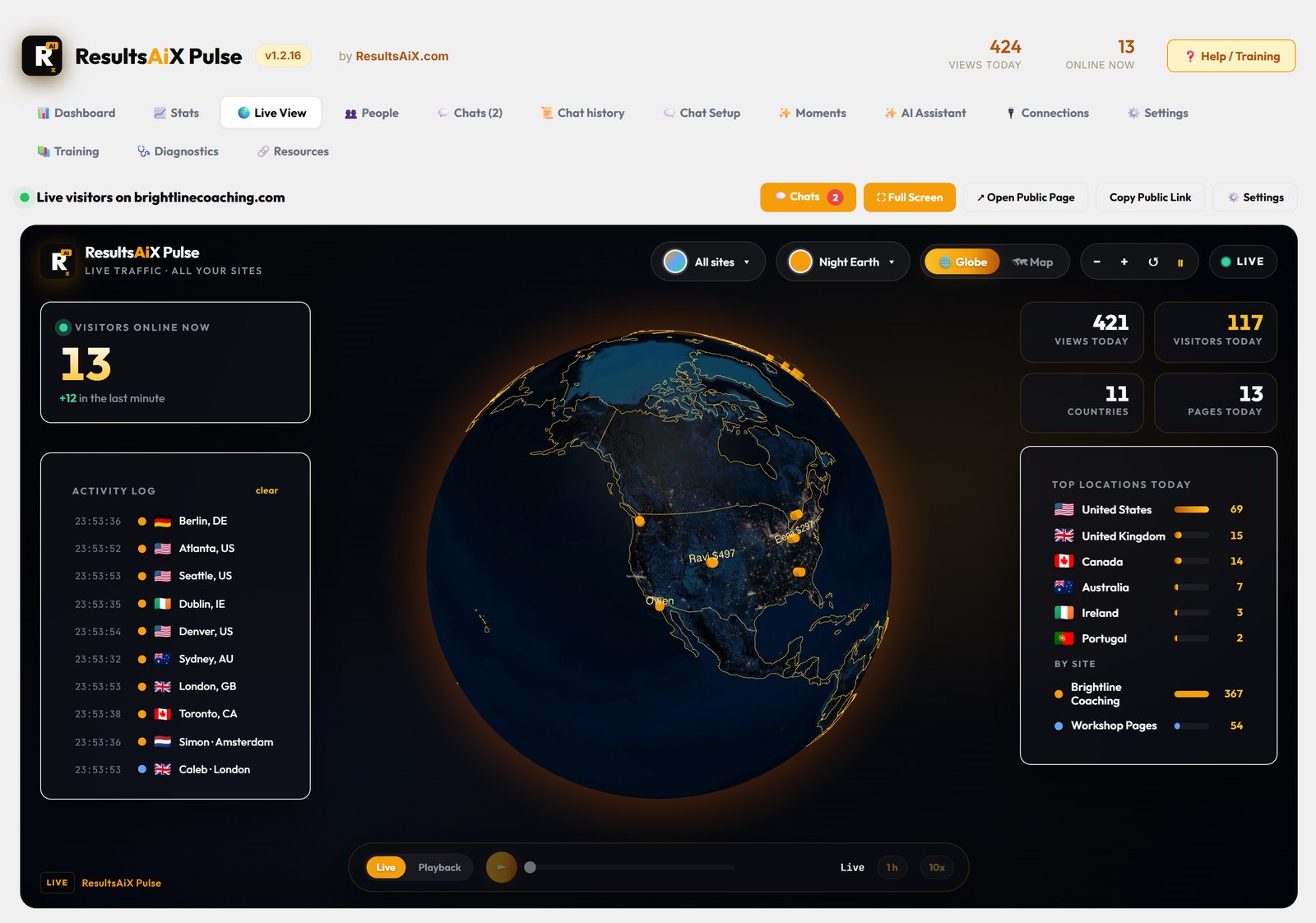This screenshot has width=1316, height=923.
Task: Open the Connections tab
Action: (x=1048, y=113)
